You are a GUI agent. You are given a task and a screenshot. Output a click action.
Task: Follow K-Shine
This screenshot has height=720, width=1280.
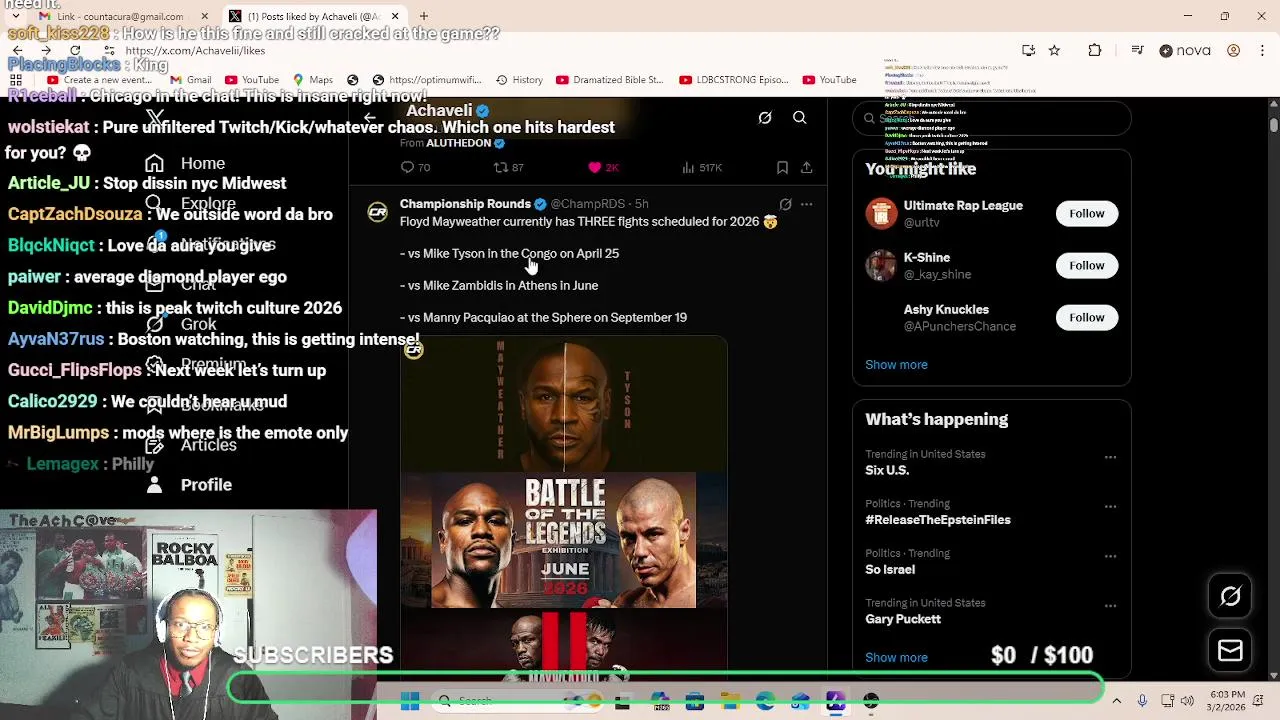point(1086,266)
